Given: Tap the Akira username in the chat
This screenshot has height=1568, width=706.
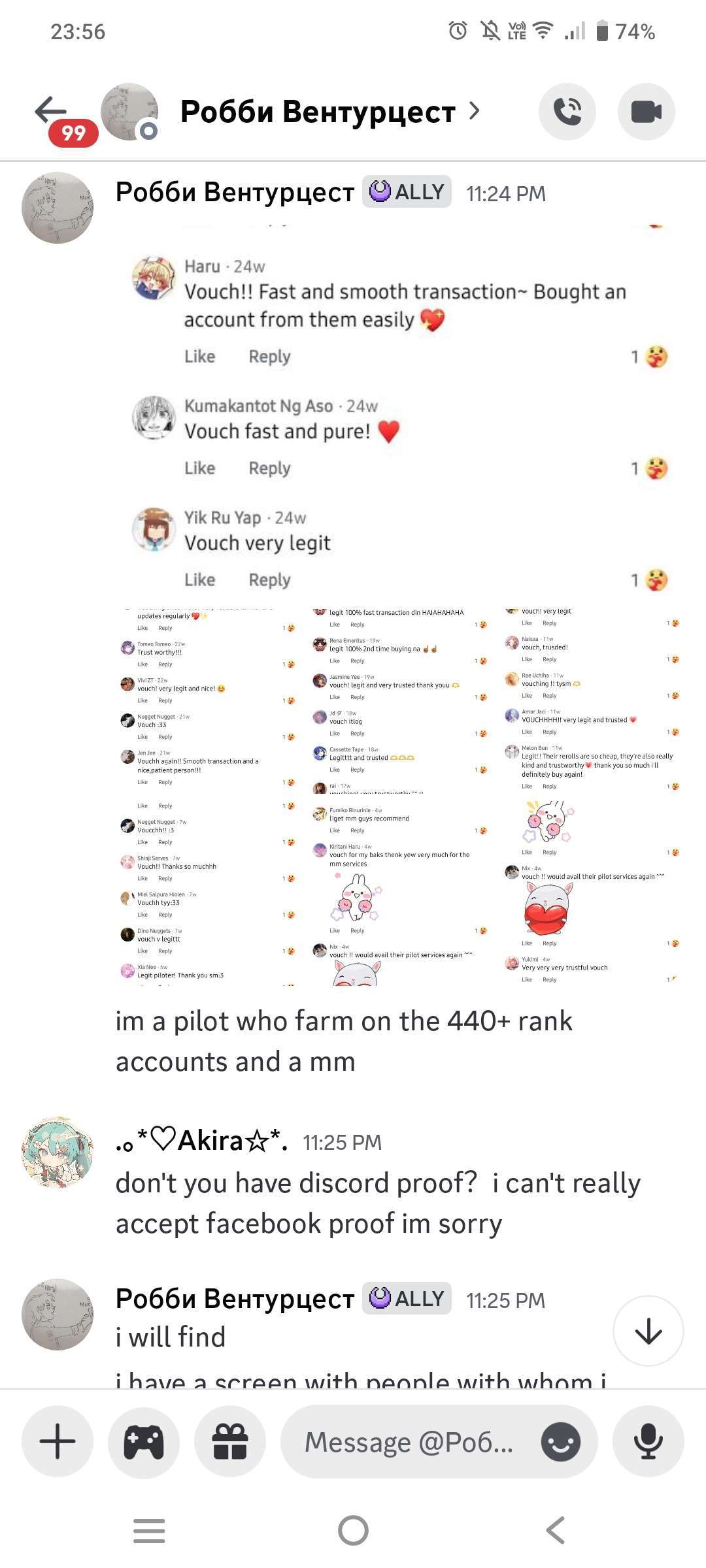Looking at the screenshot, I should pos(202,1141).
